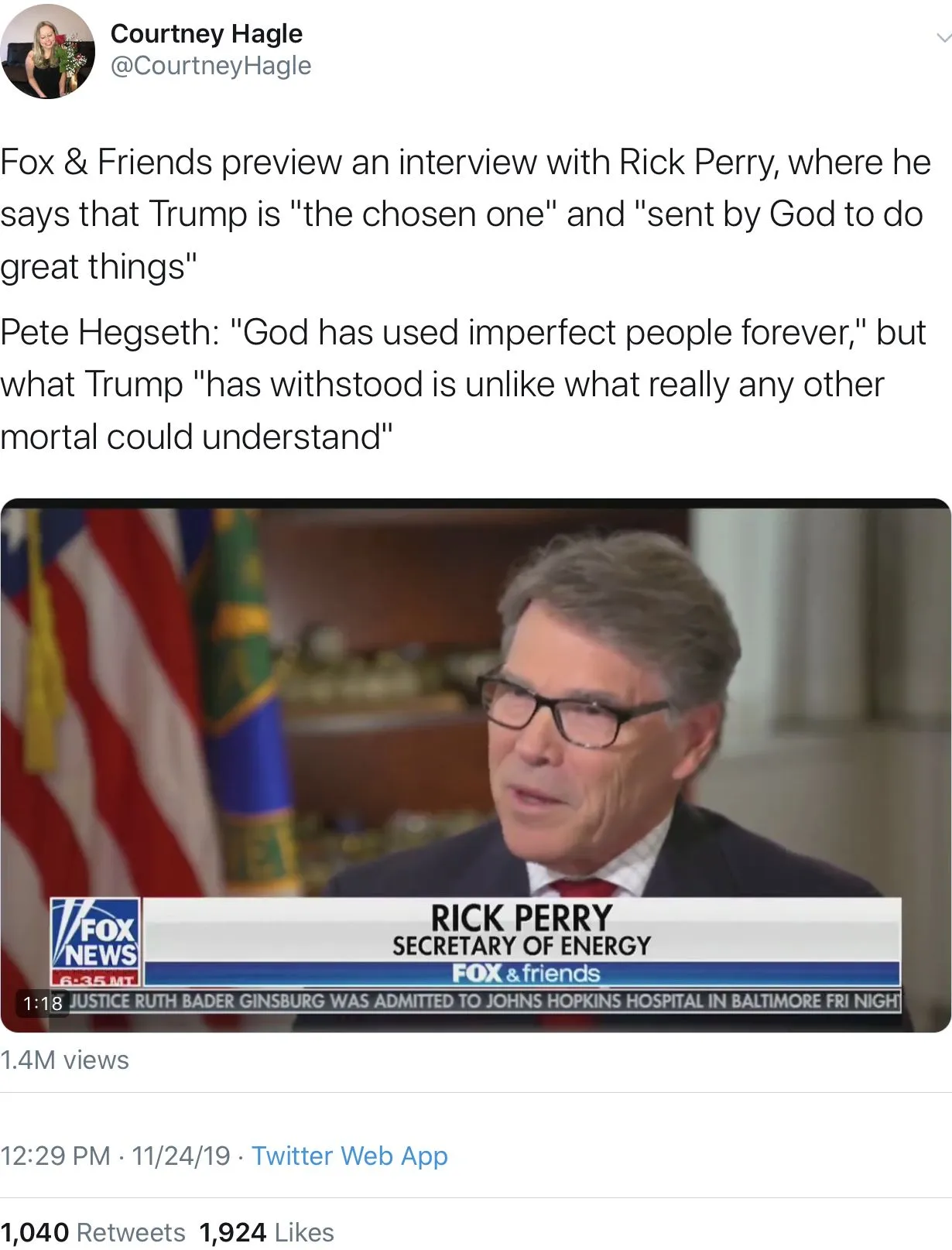Select the tweet text mentioning Fox & Friends
The height and width of the screenshot is (1250, 952).
click(465, 214)
